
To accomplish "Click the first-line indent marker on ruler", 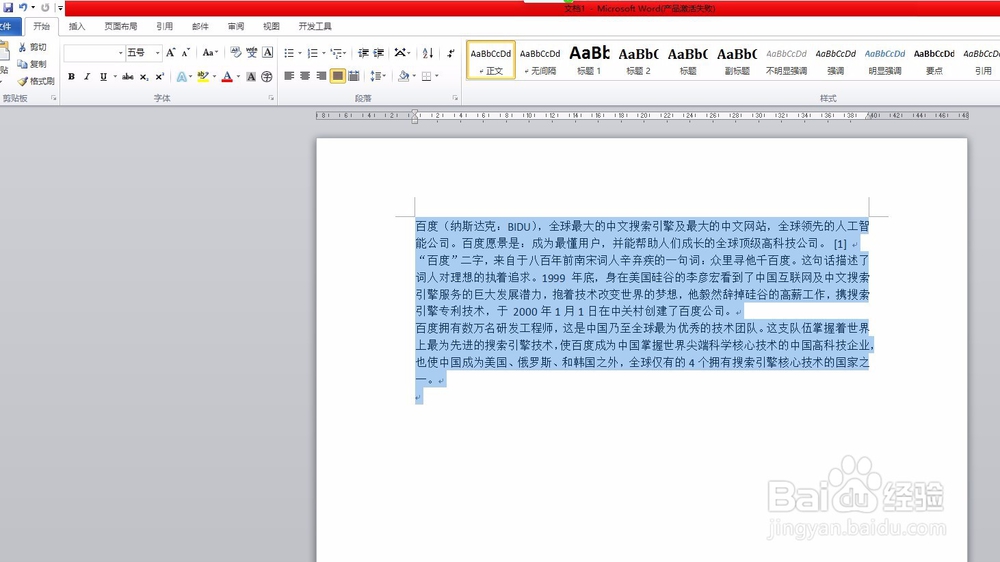I will click(415, 112).
